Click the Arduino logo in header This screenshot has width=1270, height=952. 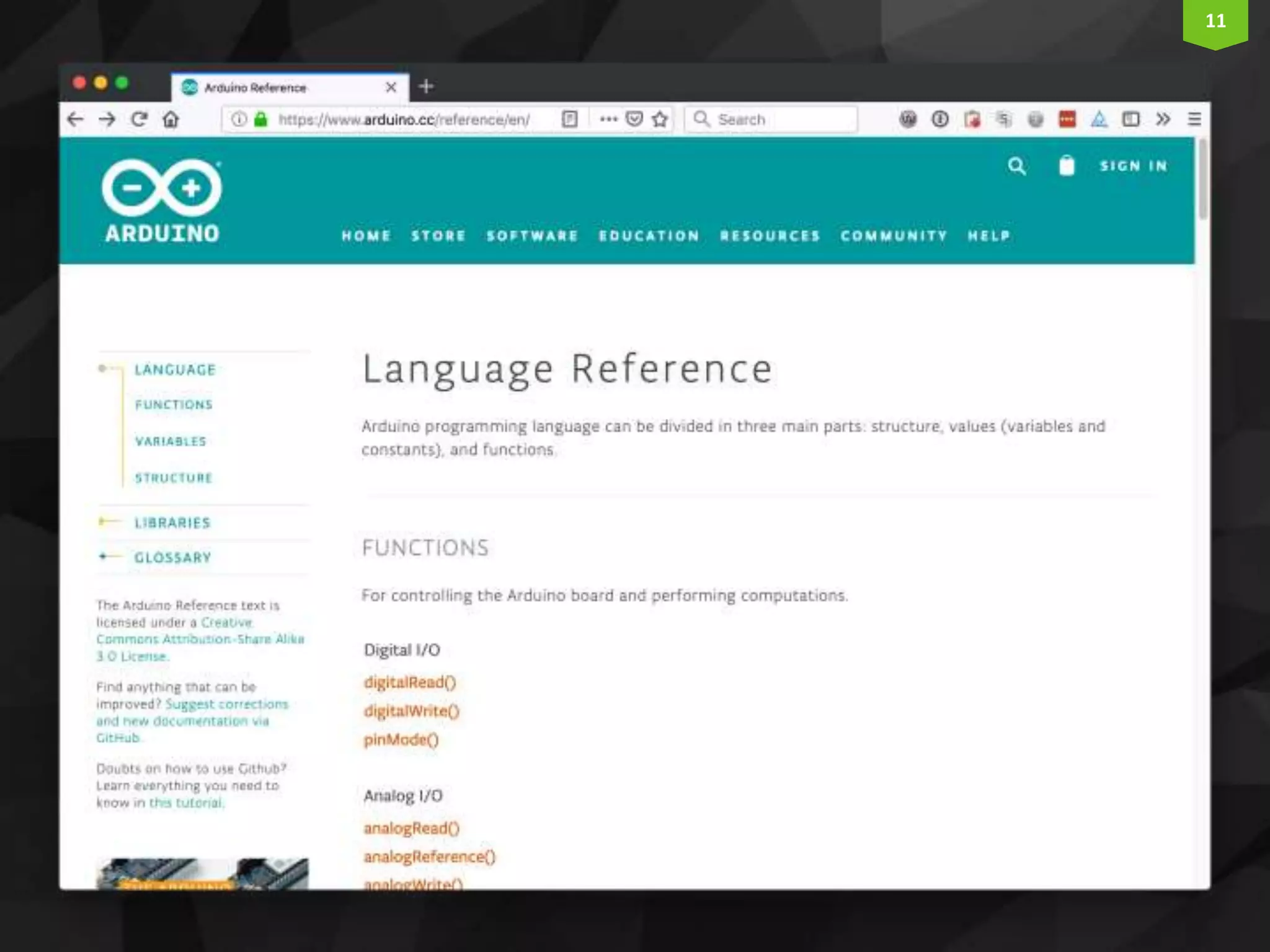tap(162, 201)
